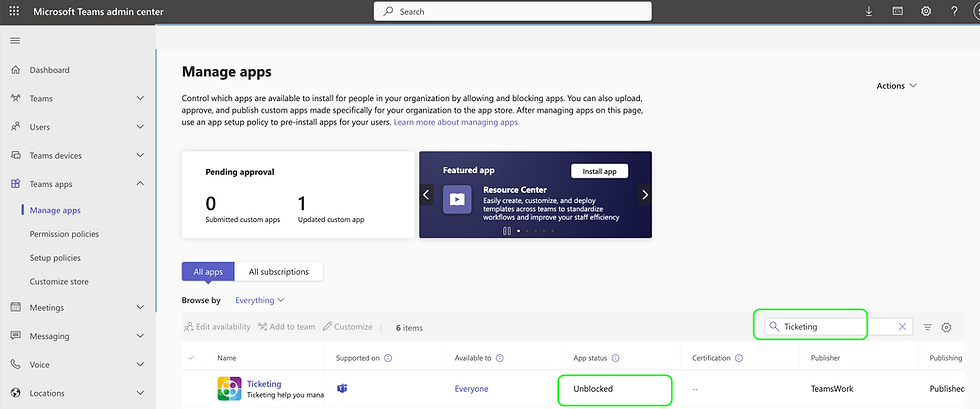Viewport: 980px width, 409px height.
Task: Expand the Users sidebar section
Action: point(140,127)
